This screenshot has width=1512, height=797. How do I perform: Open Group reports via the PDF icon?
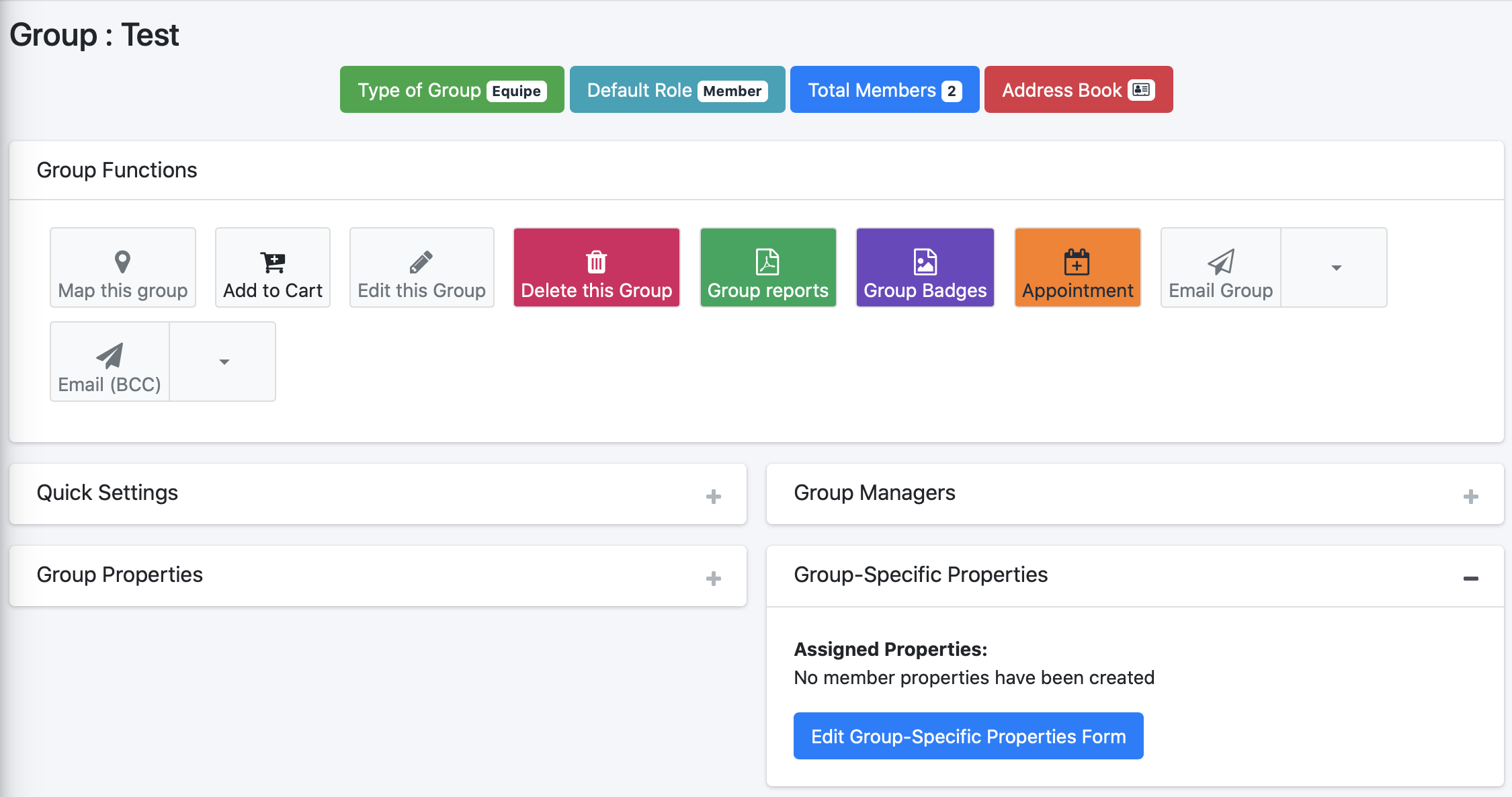coord(767,262)
